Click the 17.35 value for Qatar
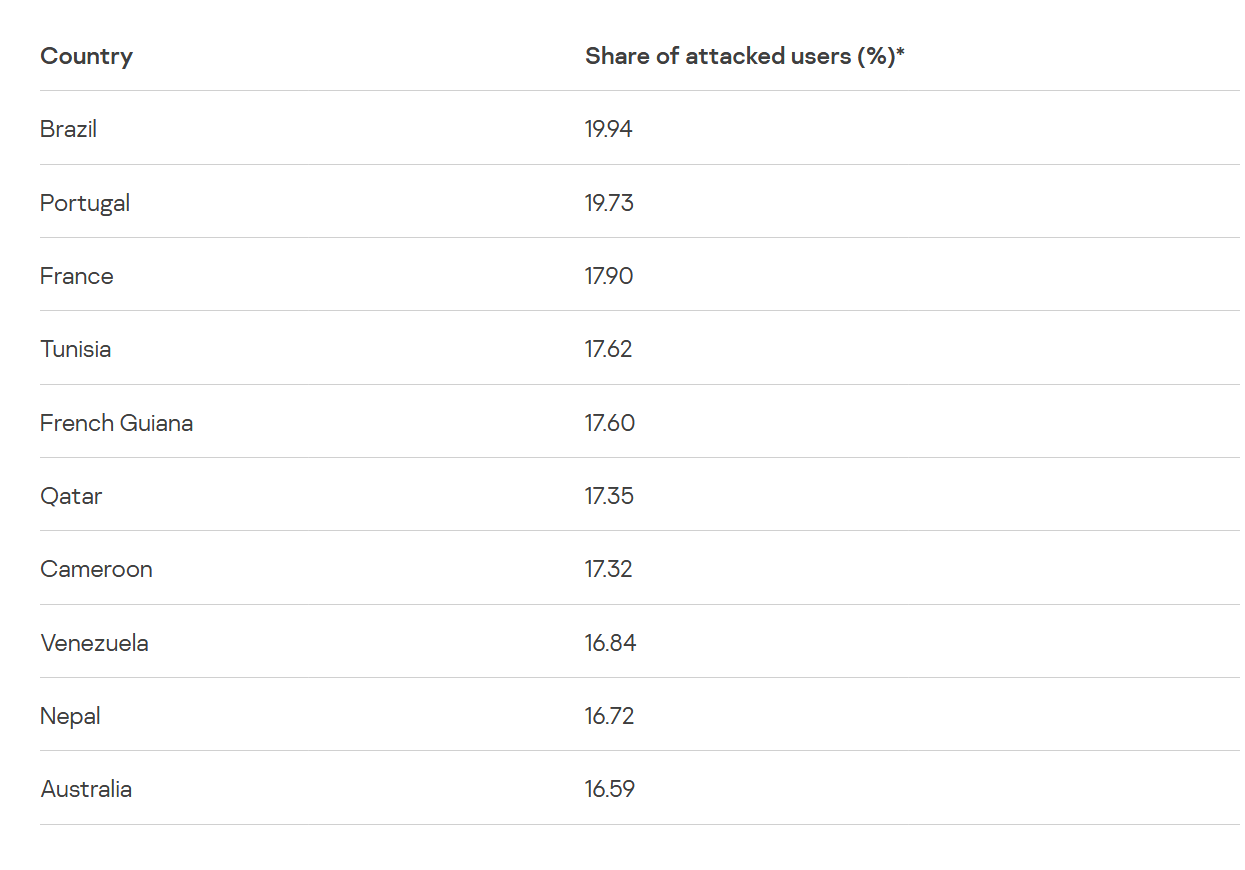The image size is (1245, 870). (609, 496)
